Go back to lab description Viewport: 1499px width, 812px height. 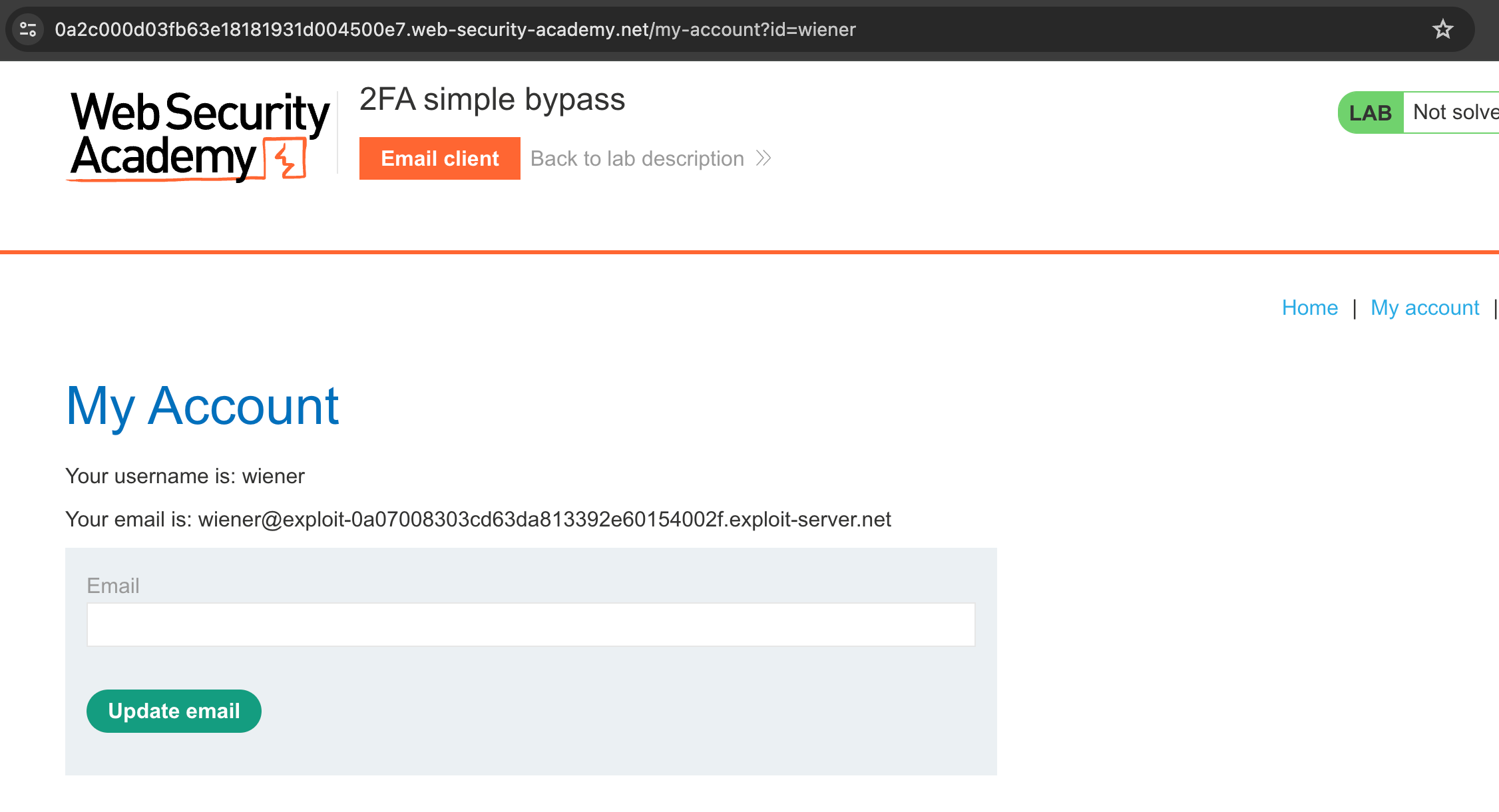637,158
